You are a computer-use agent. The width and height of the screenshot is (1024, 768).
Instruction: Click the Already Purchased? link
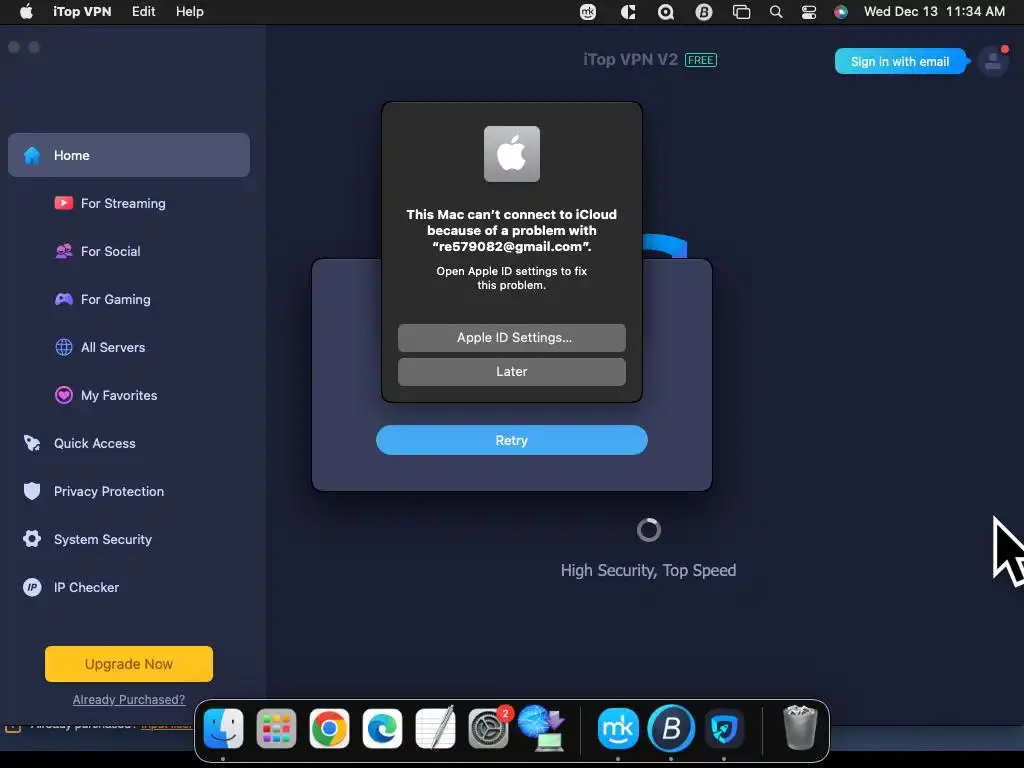[x=129, y=700]
